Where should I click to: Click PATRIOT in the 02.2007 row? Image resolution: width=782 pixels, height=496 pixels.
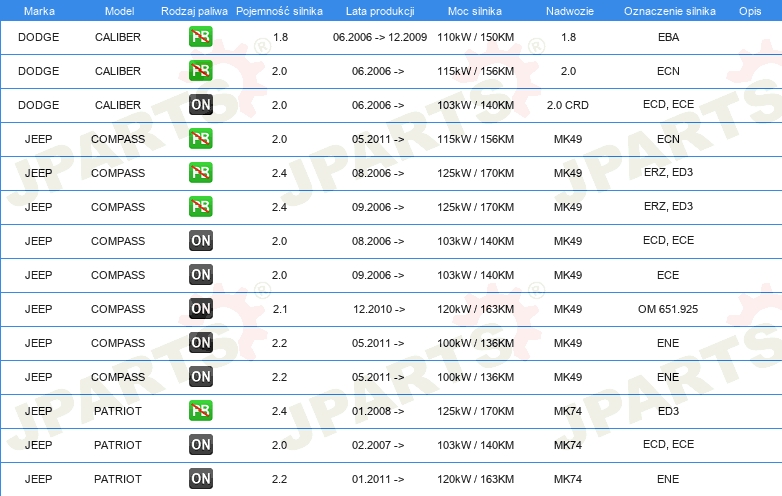(x=118, y=445)
